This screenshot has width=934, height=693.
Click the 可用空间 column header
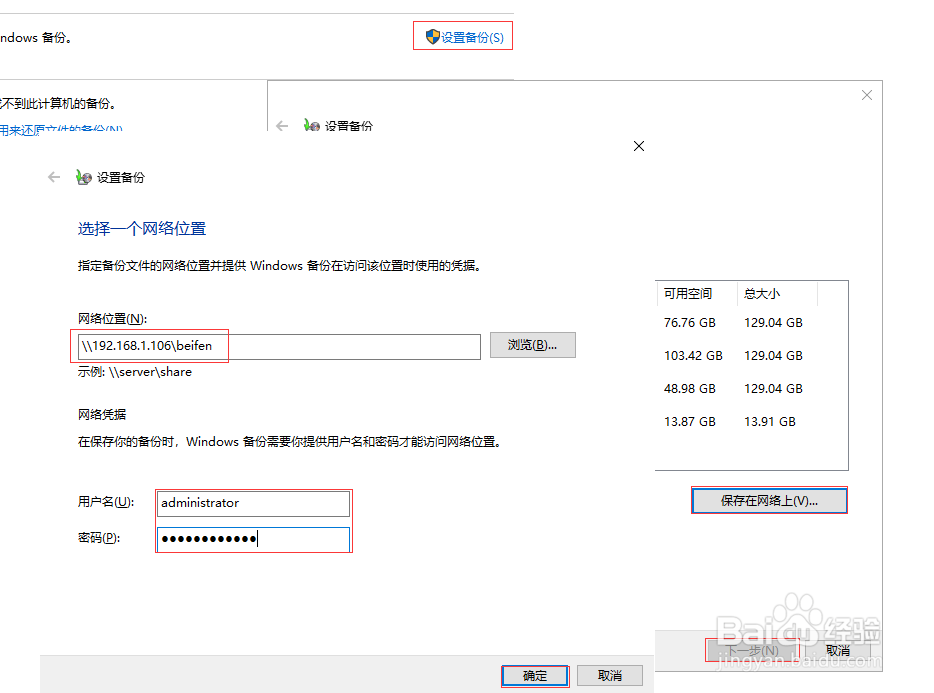coord(696,294)
